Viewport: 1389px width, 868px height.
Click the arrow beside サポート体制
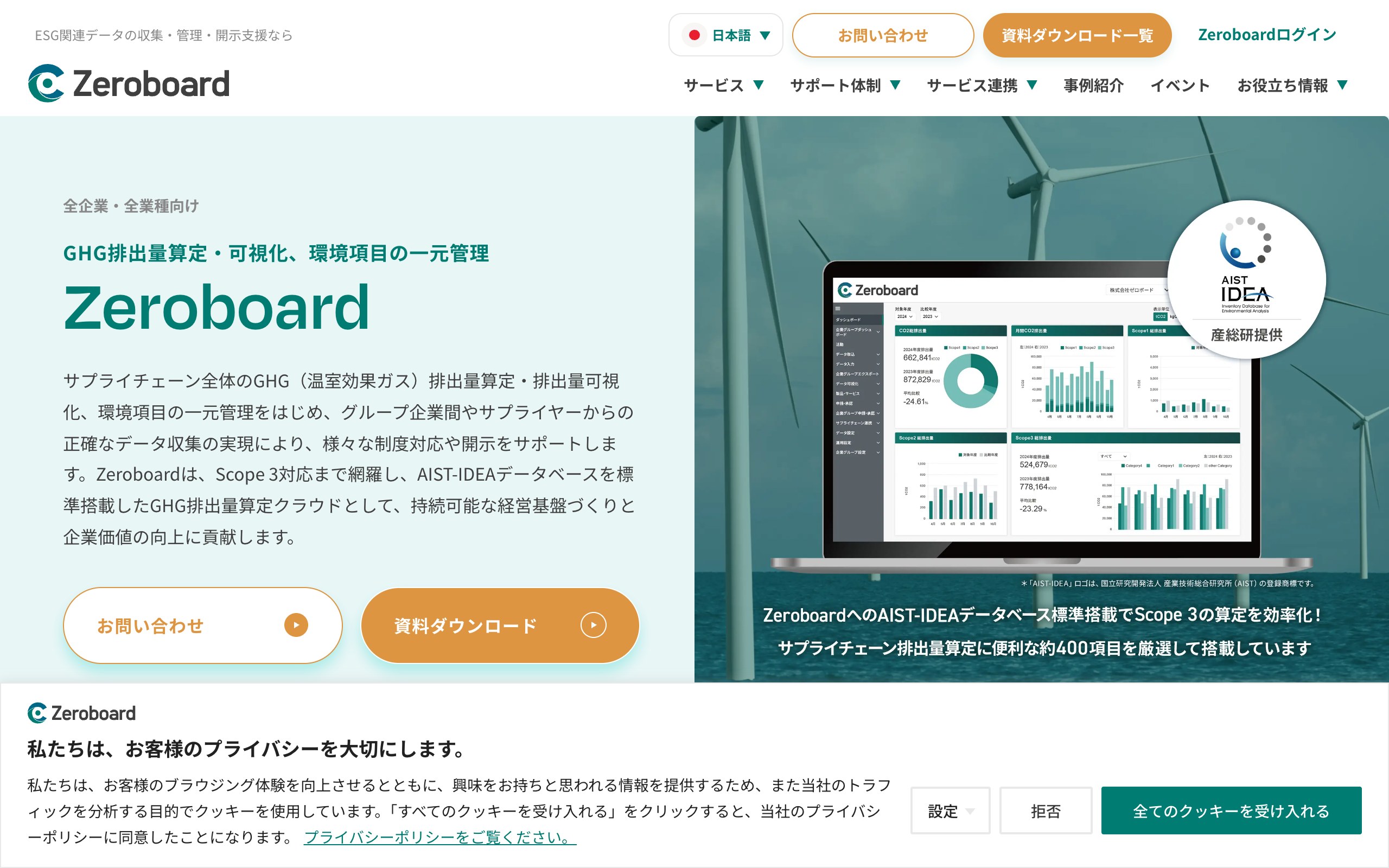click(895, 85)
